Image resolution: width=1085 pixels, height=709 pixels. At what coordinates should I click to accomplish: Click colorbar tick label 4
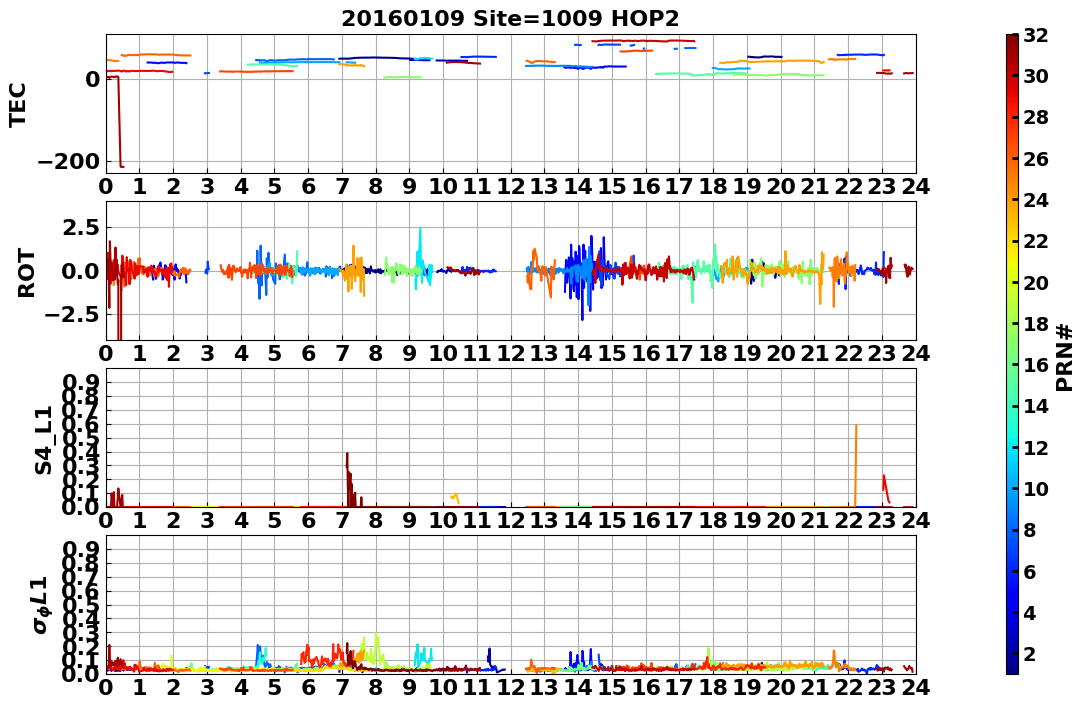point(1028,613)
